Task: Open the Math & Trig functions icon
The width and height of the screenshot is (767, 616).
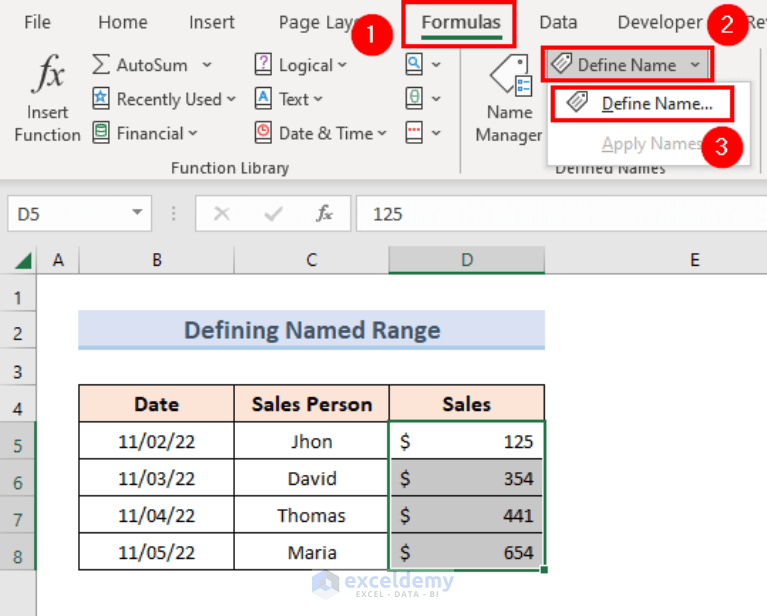Action: pos(414,99)
